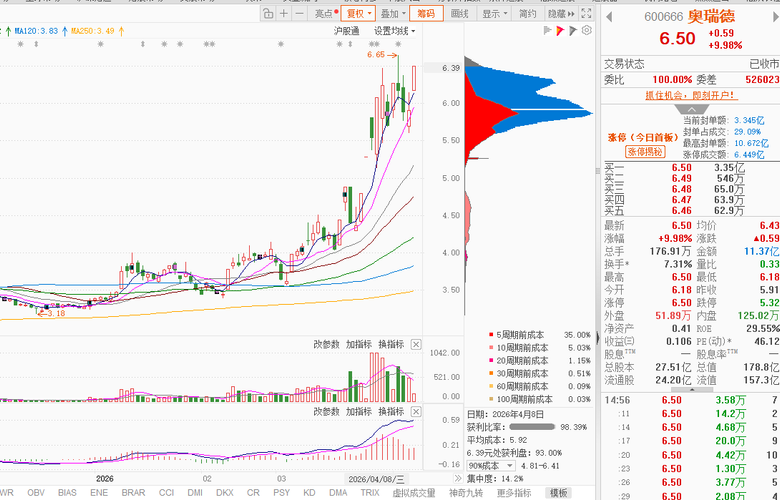Screen dimensions: 780x500
Task: Click the double-arrow next to date axis
Action: click(458, 479)
